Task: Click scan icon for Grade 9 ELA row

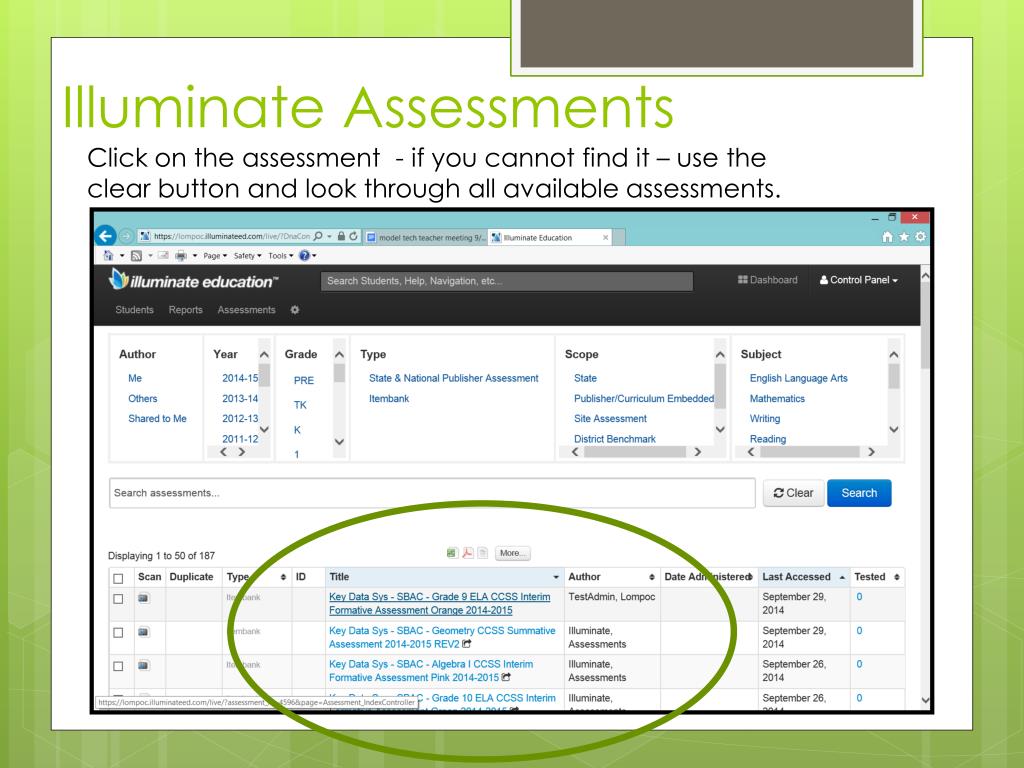Action: (x=144, y=598)
